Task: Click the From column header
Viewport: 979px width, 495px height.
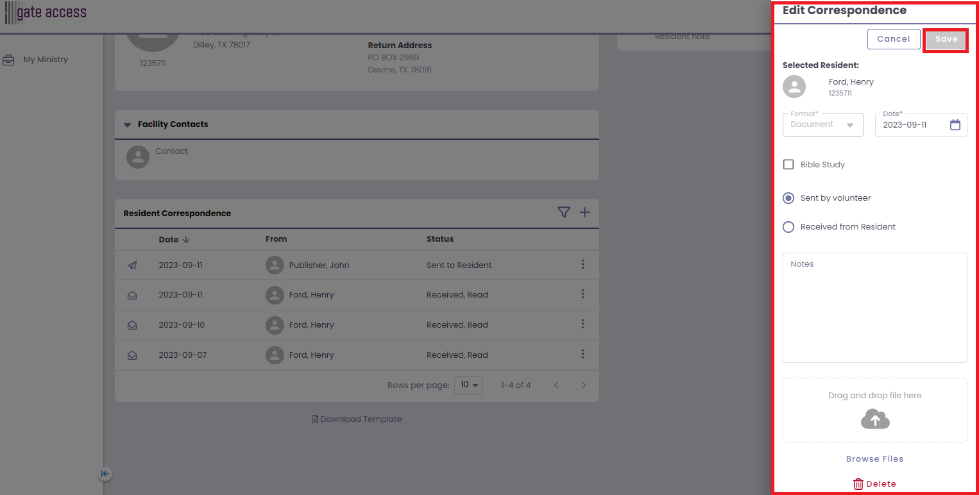Action: [276, 239]
